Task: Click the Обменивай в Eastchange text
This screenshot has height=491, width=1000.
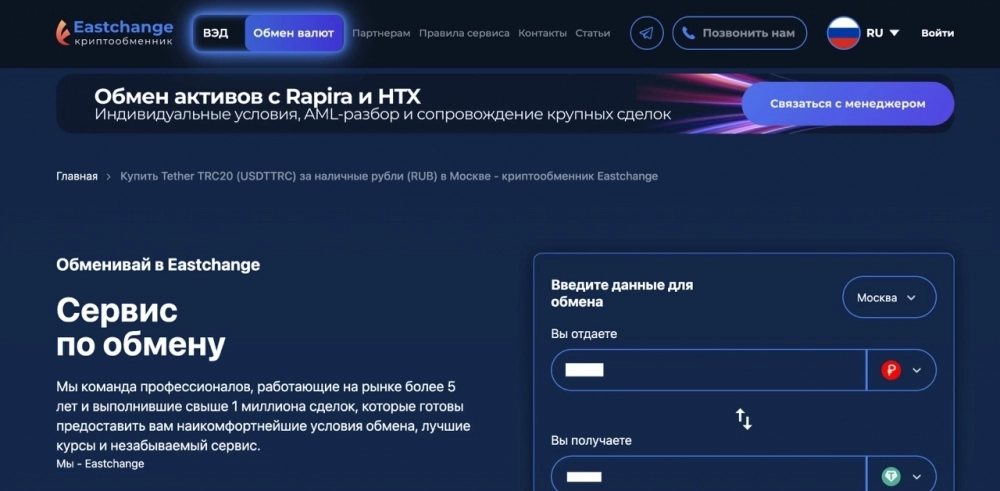Action: (x=158, y=265)
